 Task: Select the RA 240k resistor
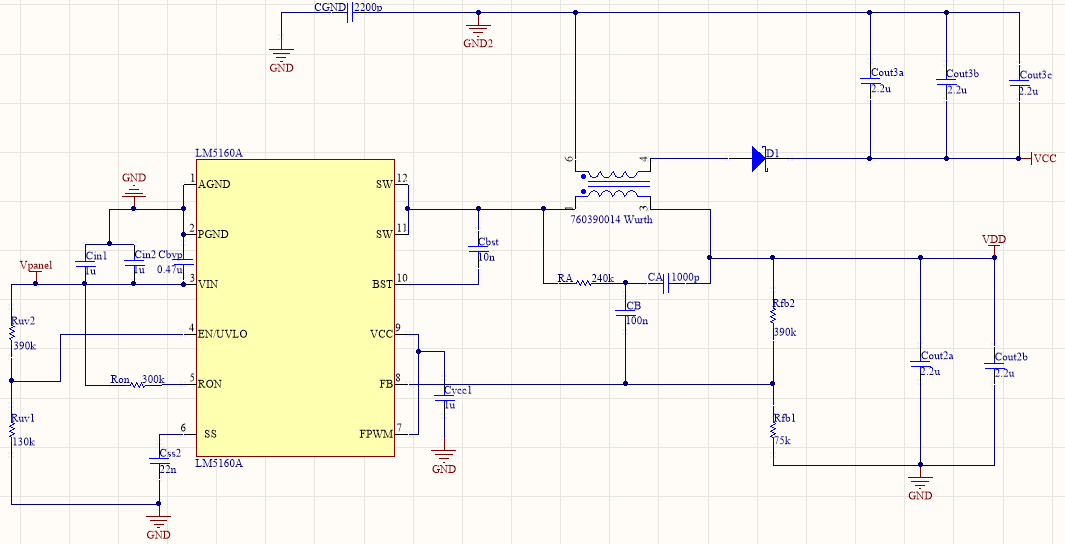(x=584, y=283)
